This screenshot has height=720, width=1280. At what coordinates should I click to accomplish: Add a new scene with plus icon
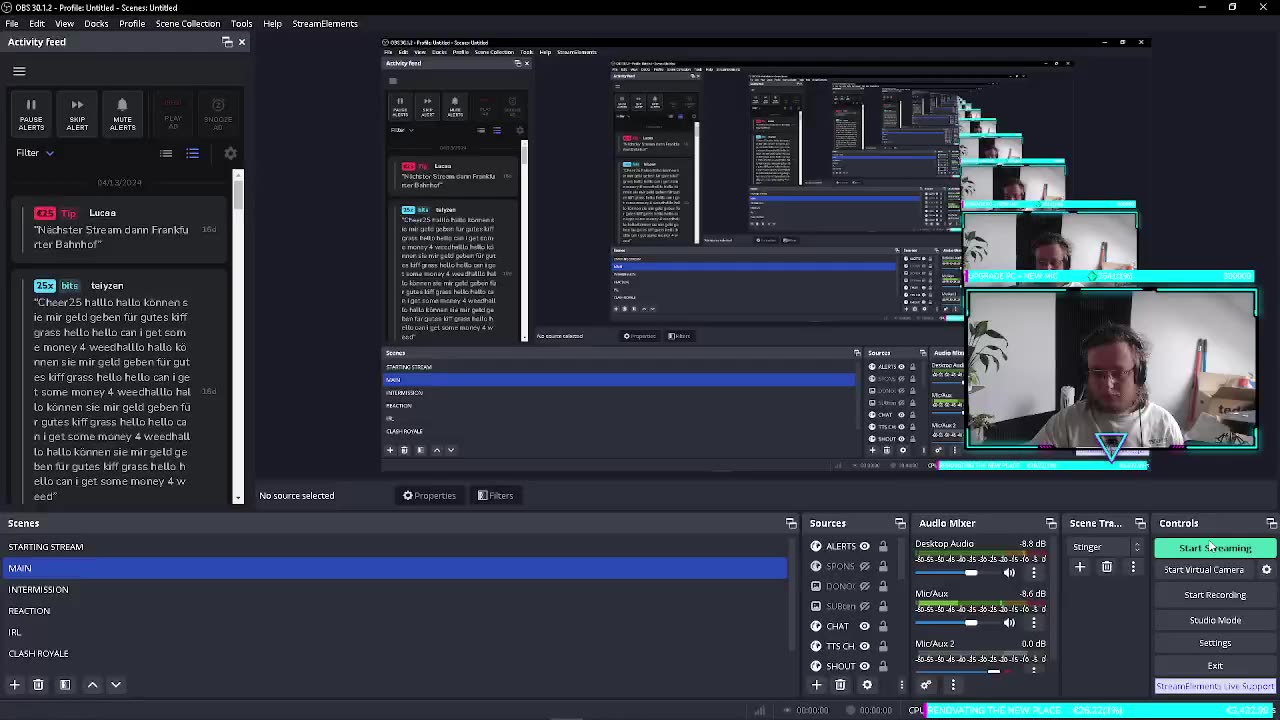pos(14,685)
